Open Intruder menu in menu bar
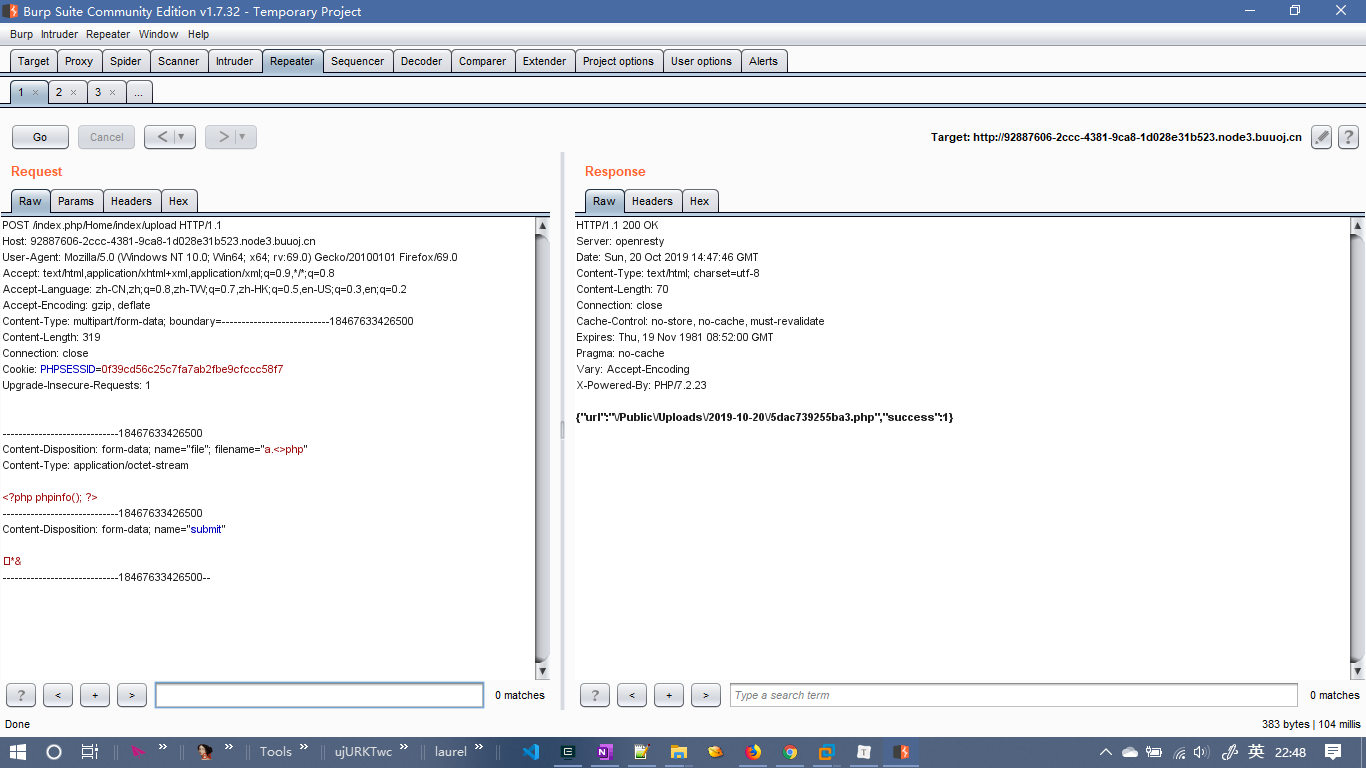This screenshot has height=768, width=1366. (x=59, y=34)
